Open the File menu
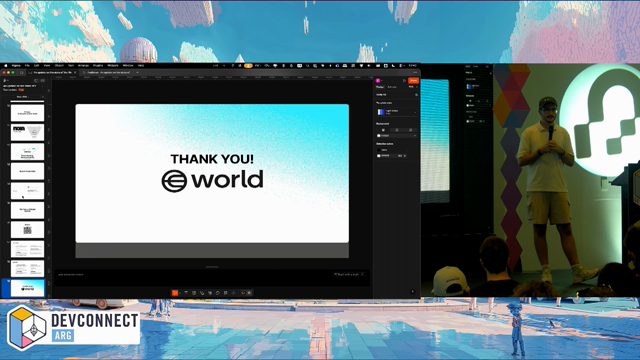The image size is (640, 360). point(27,65)
